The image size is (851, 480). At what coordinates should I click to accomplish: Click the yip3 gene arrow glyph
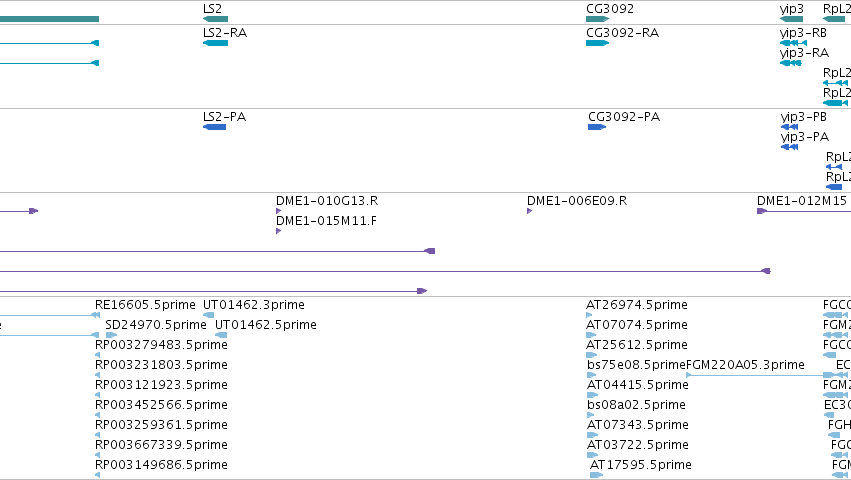791,19
